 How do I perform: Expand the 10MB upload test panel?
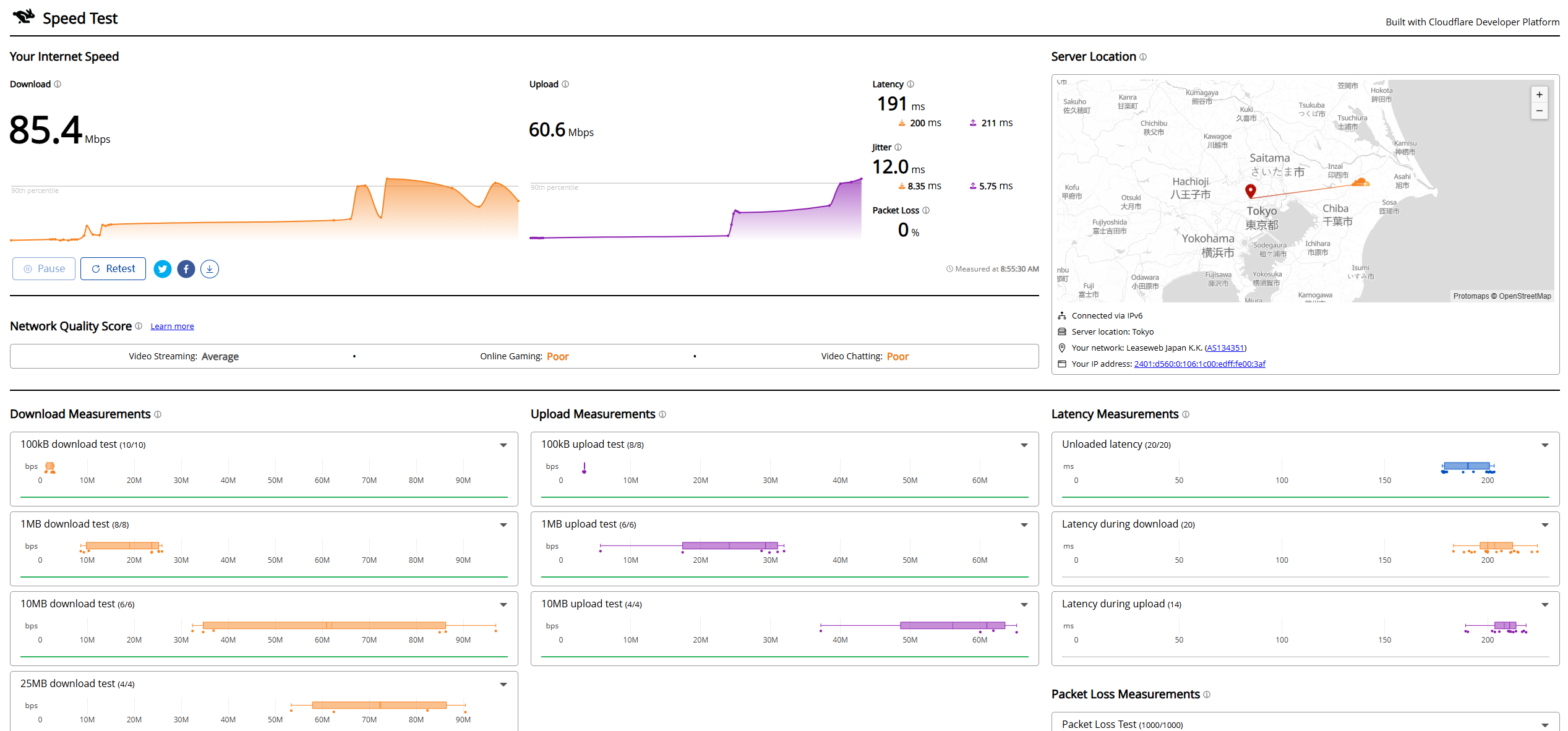pyautogui.click(x=1024, y=605)
